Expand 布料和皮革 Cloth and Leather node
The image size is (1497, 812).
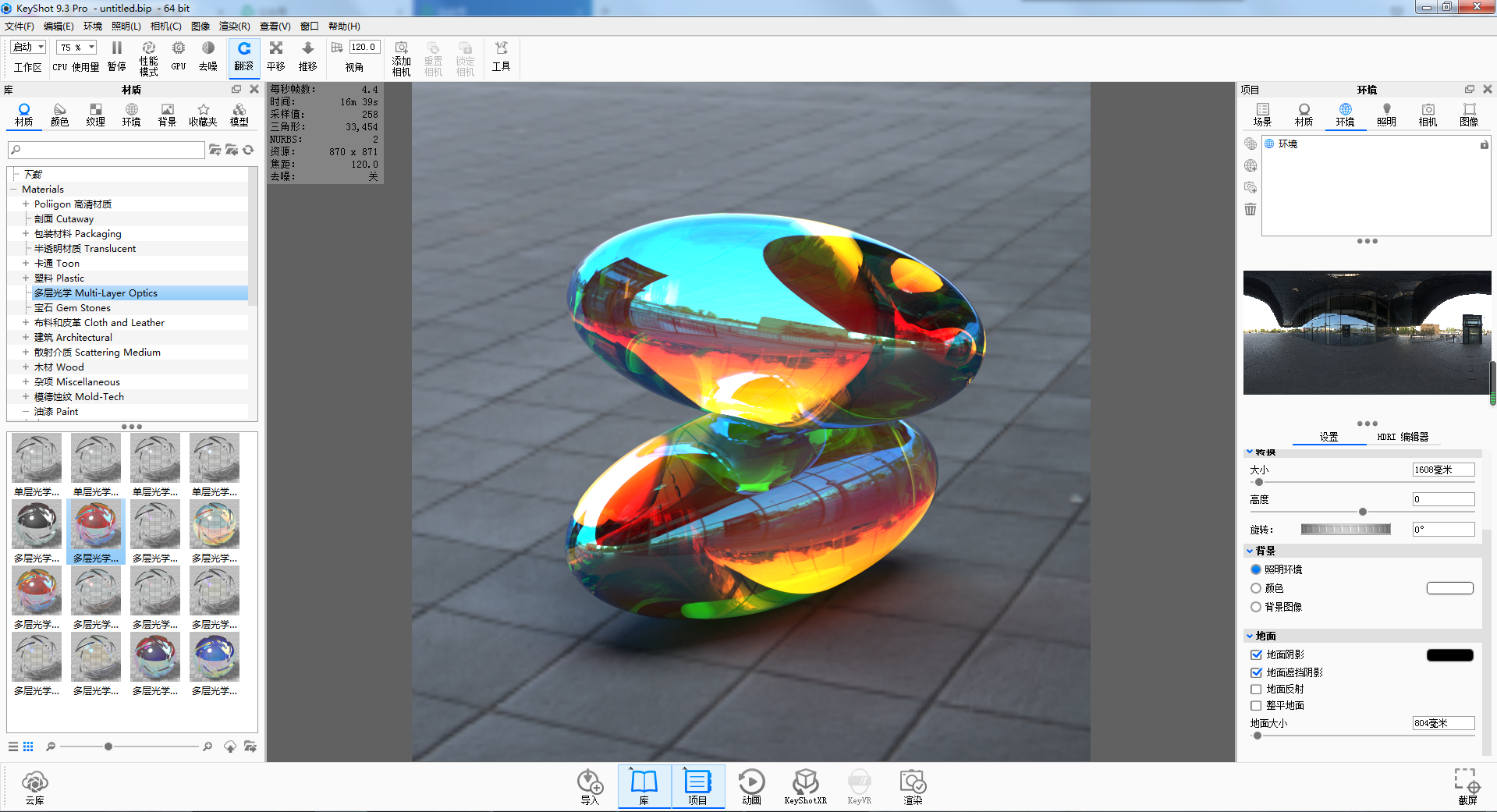pos(26,323)
